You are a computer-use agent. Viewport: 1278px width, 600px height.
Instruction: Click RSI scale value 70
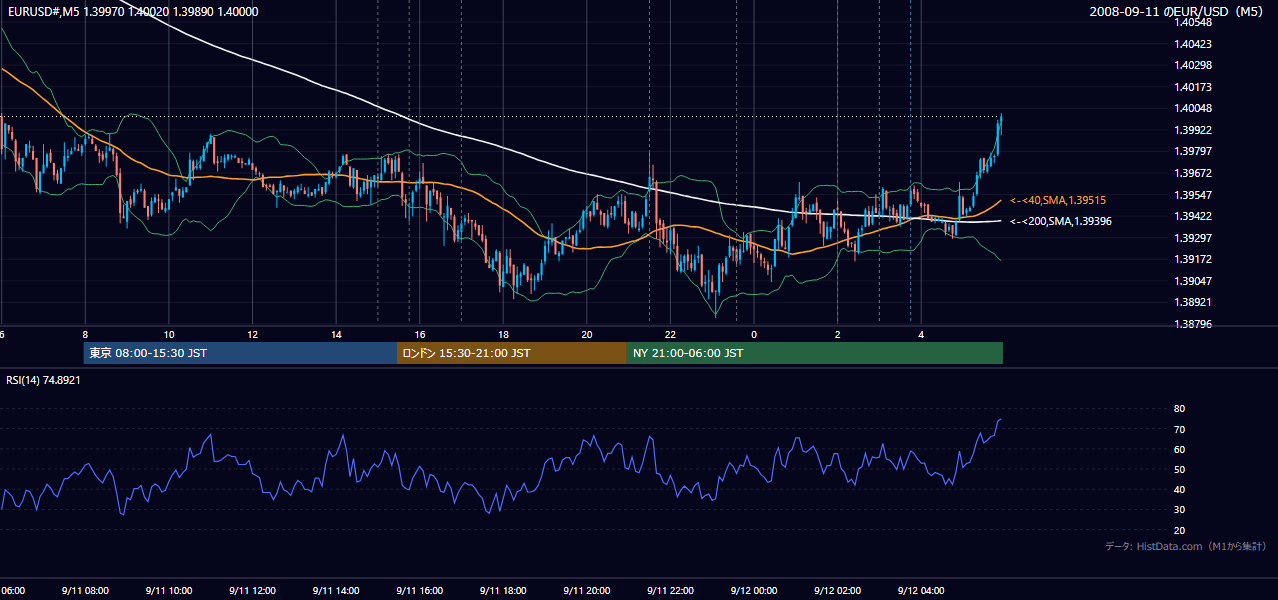click(1180, 429)
